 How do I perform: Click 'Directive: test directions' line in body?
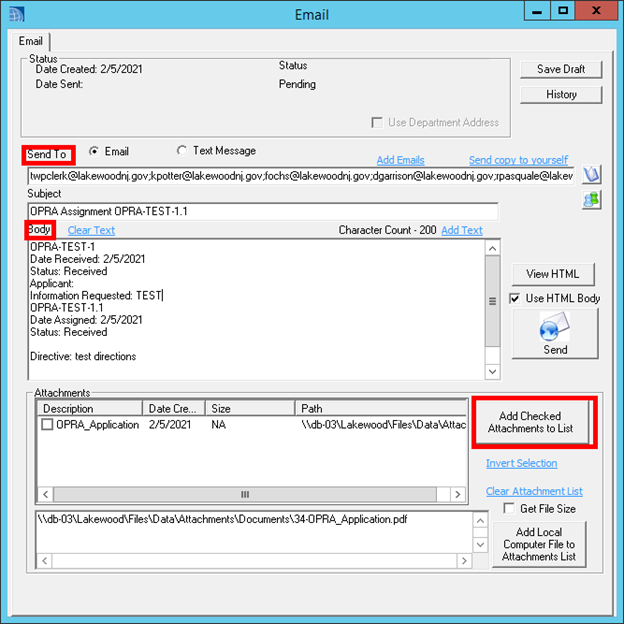point(83,356)
